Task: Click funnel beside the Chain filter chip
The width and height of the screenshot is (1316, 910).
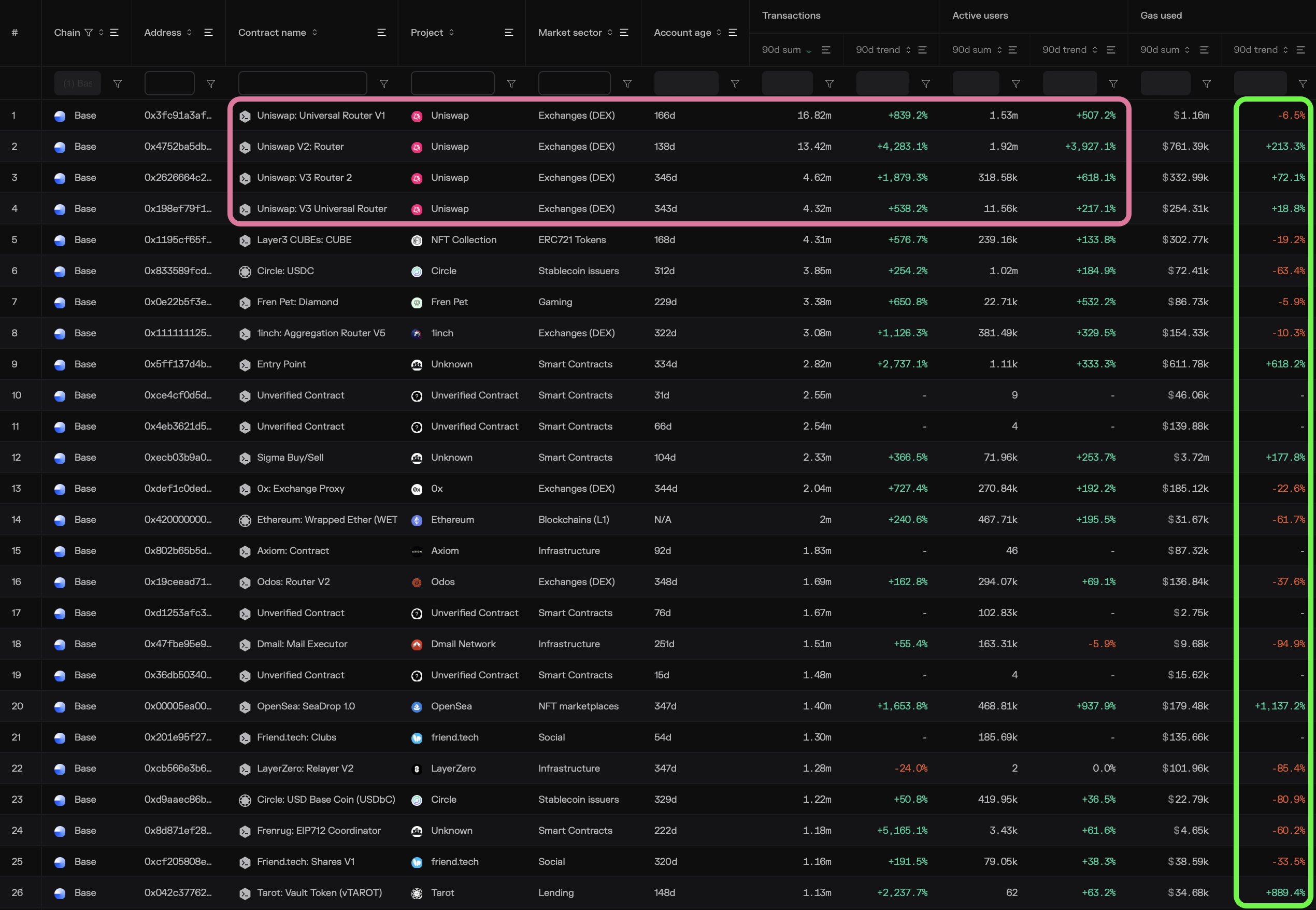Action: pos(118,84)
